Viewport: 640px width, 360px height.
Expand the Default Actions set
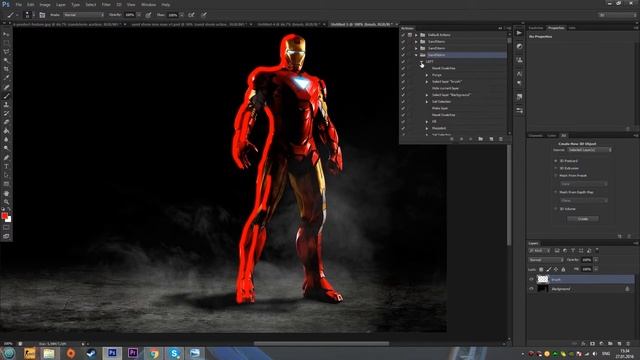click(x=416, y=35)
